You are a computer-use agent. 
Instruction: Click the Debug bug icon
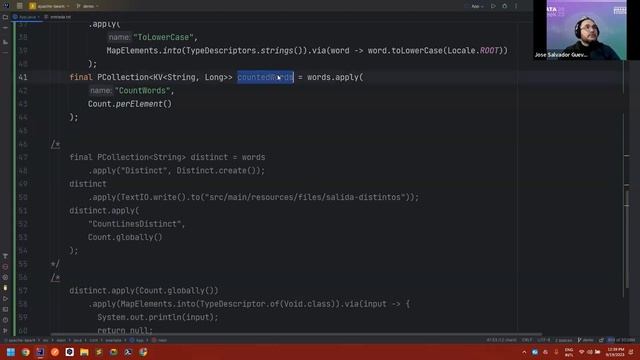click(x=505, y=6)
